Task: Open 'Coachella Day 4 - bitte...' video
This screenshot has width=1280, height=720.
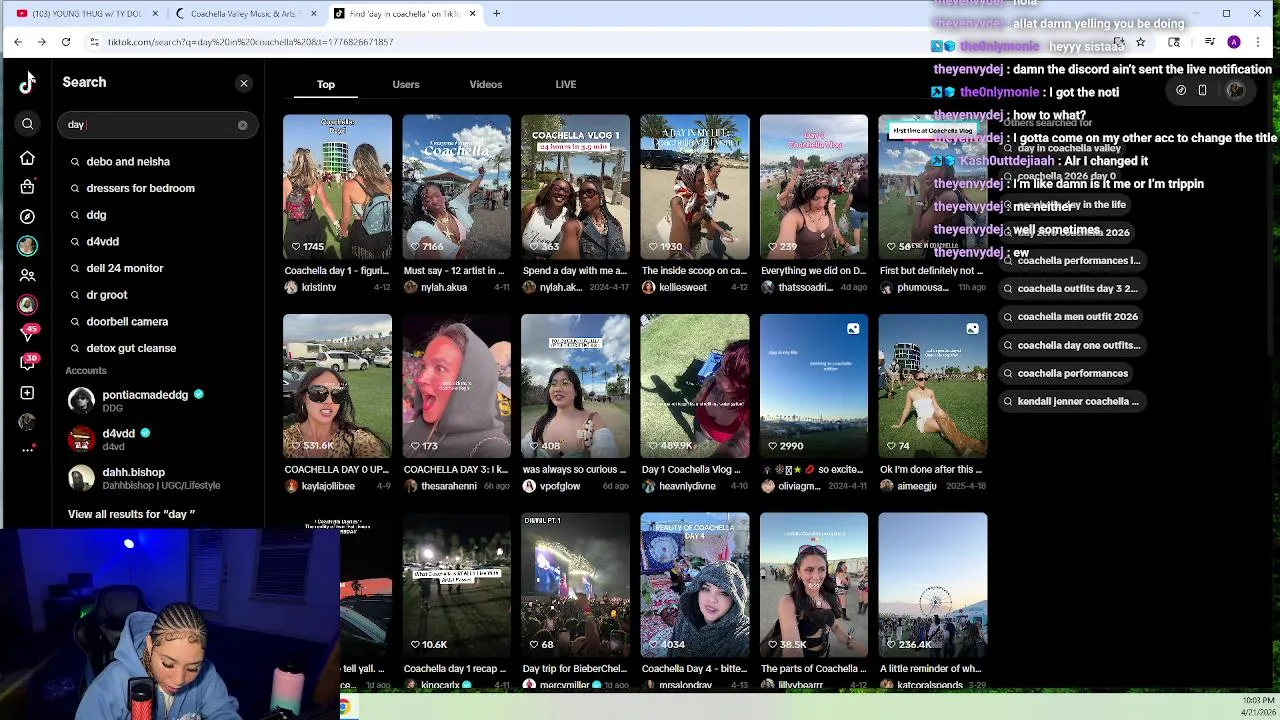Action: click(694, 585)
